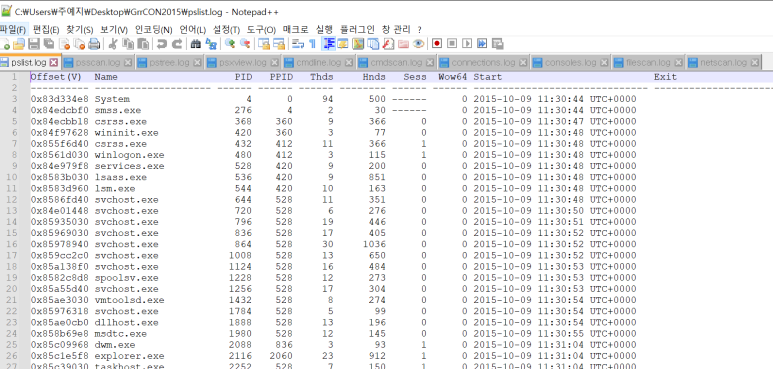The width and height of the screenshot is (773, 369).
Task: Open Find with the binoculars icon
Action: pos(196,44)
